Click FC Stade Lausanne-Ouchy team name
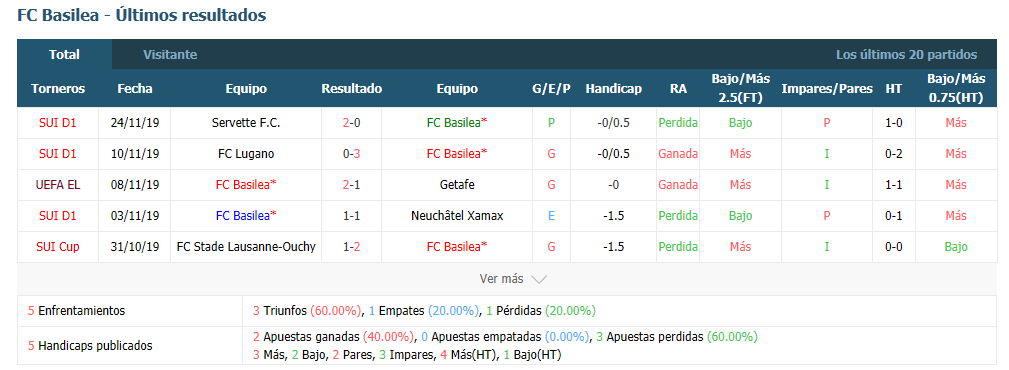This screenshot has width=1009, height=370. tap(246, 246)
